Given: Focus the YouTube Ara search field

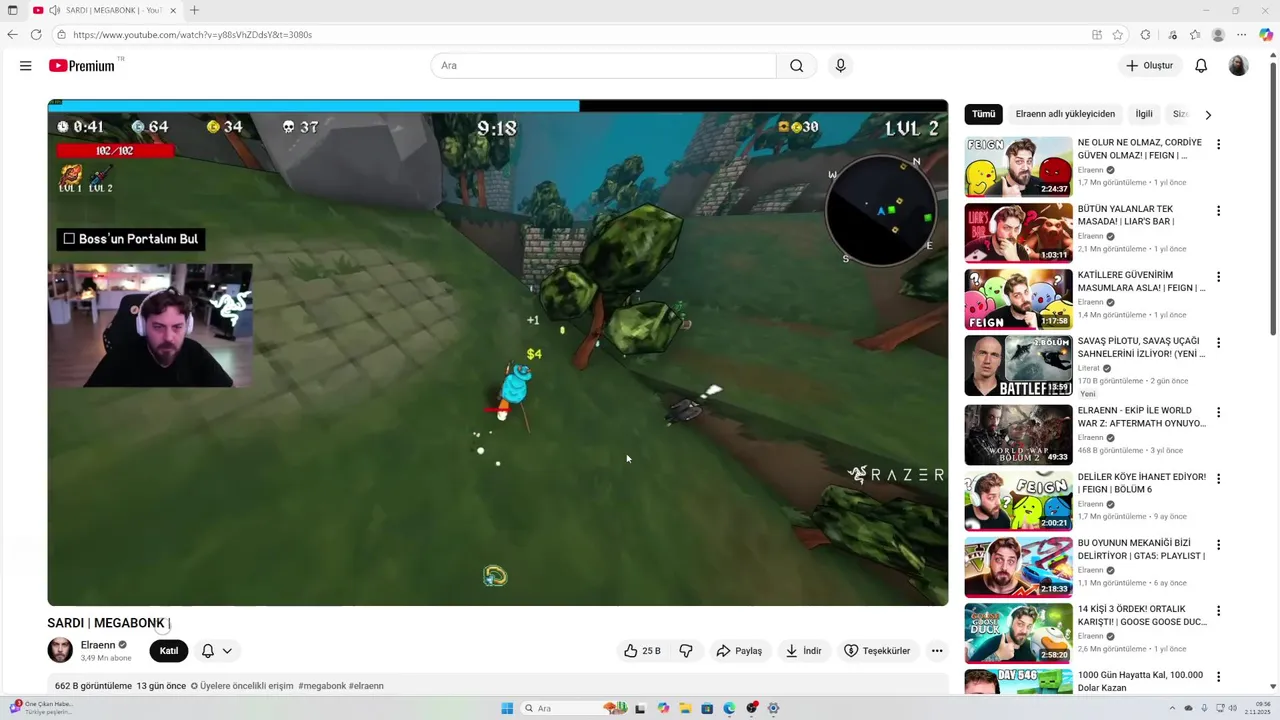Looking at the screenshot, I should click(604, 66).
